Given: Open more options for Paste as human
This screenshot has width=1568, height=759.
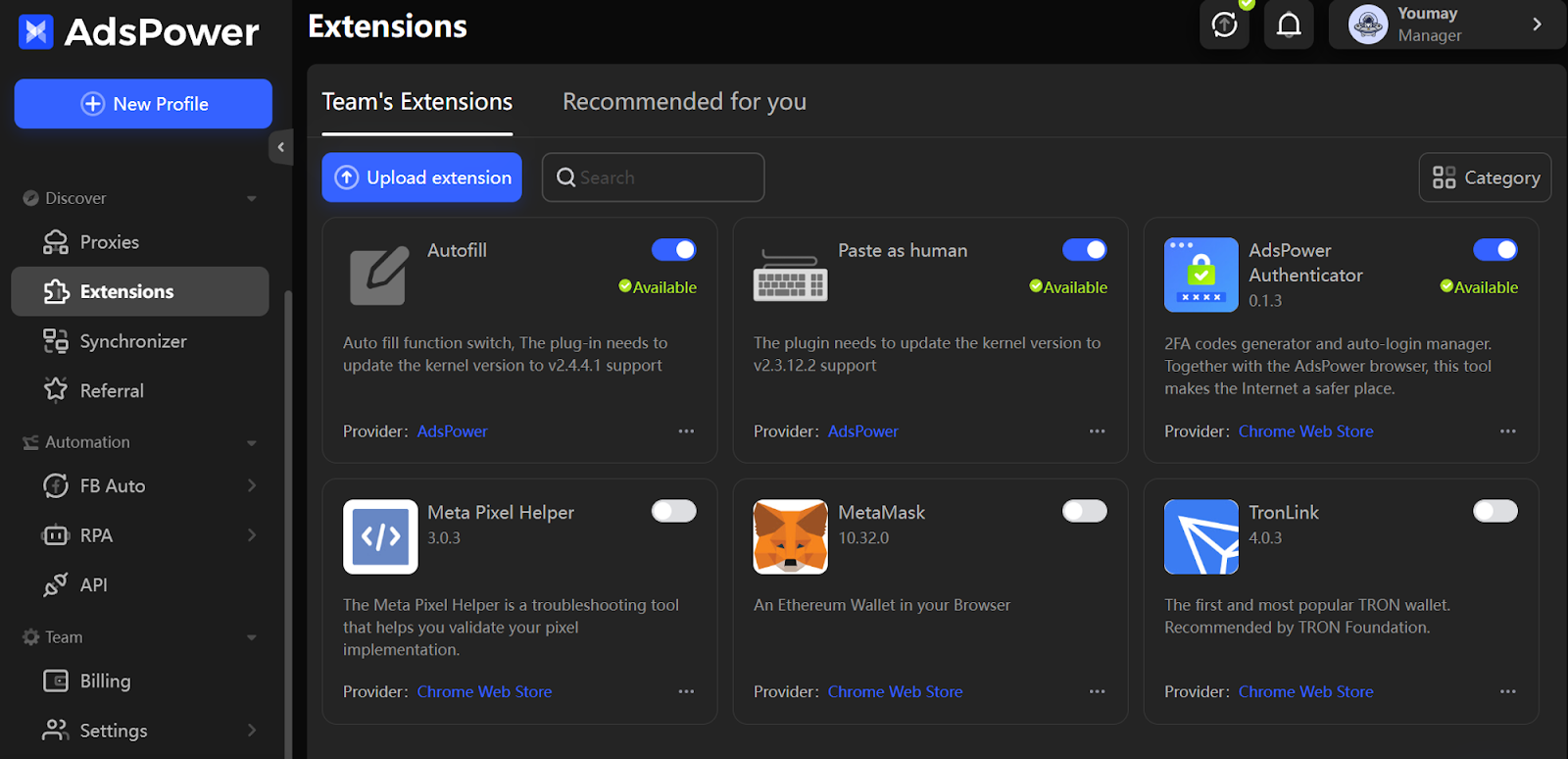Looking at the screenshot, I should tap(1097, 431).
